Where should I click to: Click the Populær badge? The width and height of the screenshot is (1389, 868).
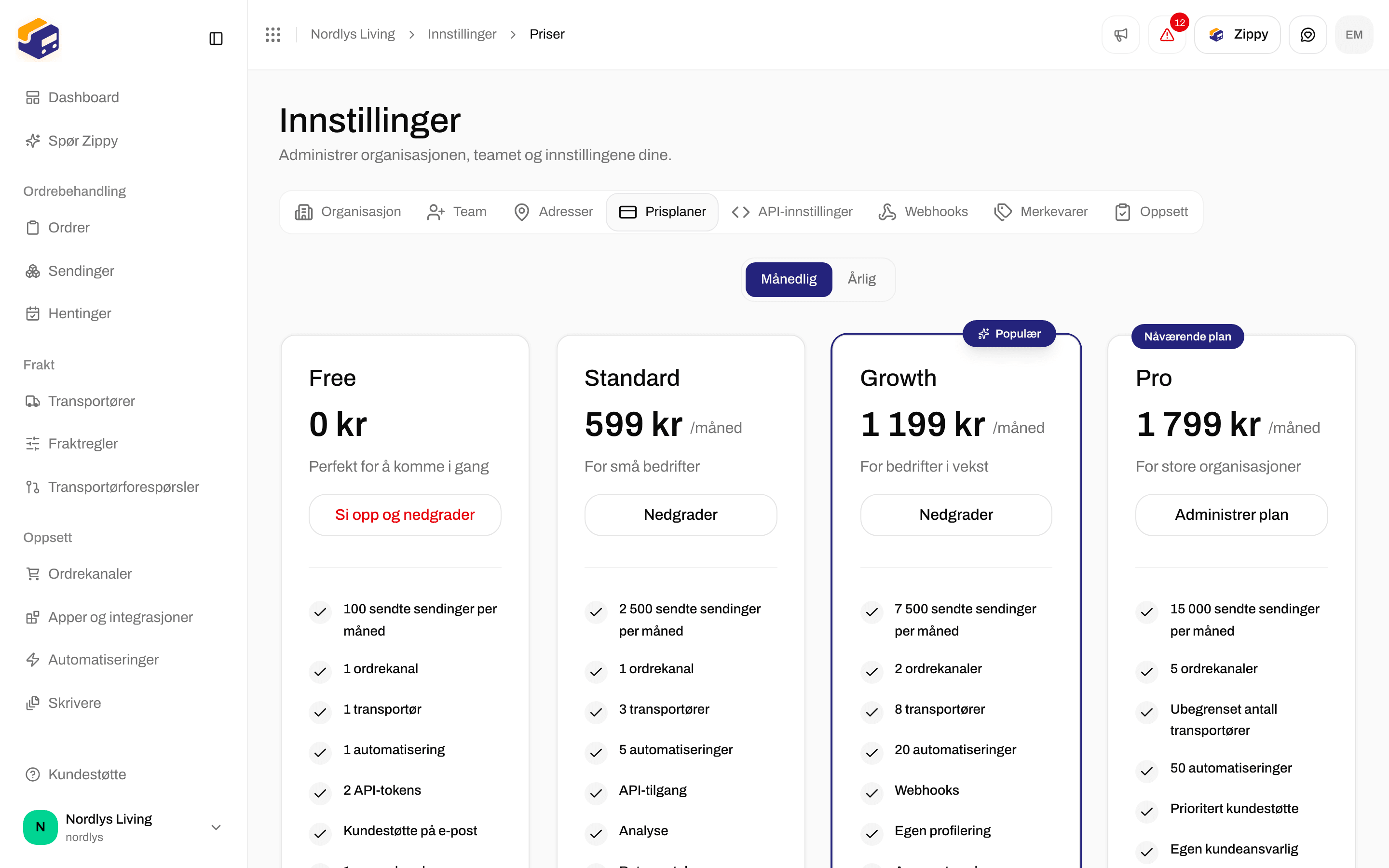[1009, 334]
